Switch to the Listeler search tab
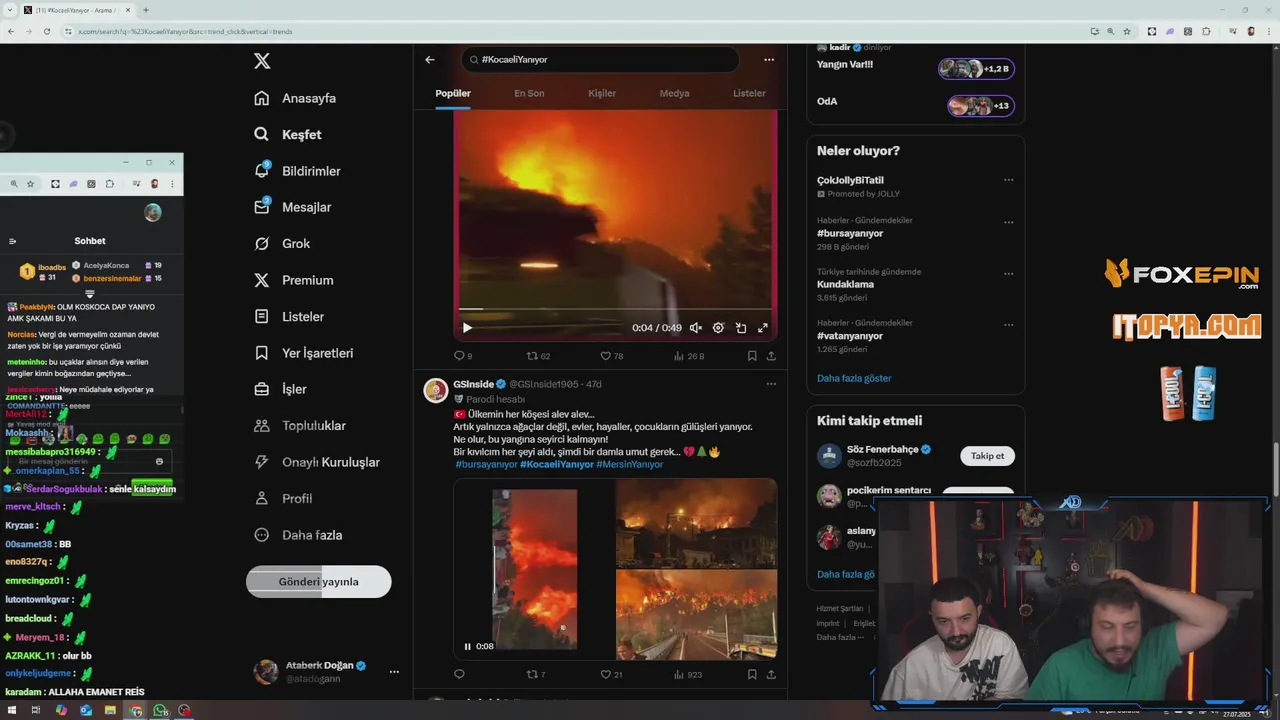The image size is (1280, 720). 749,93
